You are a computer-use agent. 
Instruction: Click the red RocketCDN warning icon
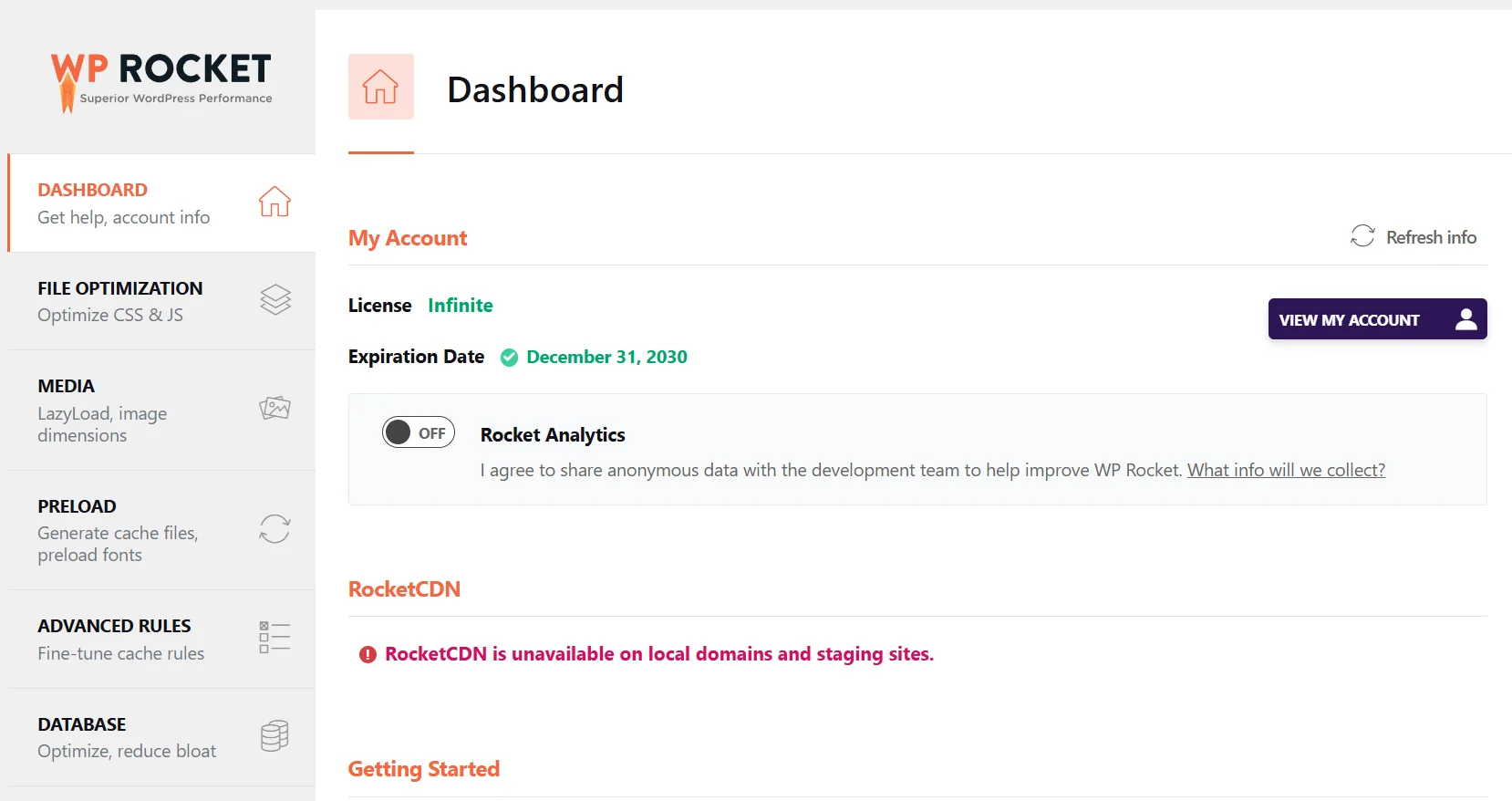pyautogui.click(x=368, y=654)
